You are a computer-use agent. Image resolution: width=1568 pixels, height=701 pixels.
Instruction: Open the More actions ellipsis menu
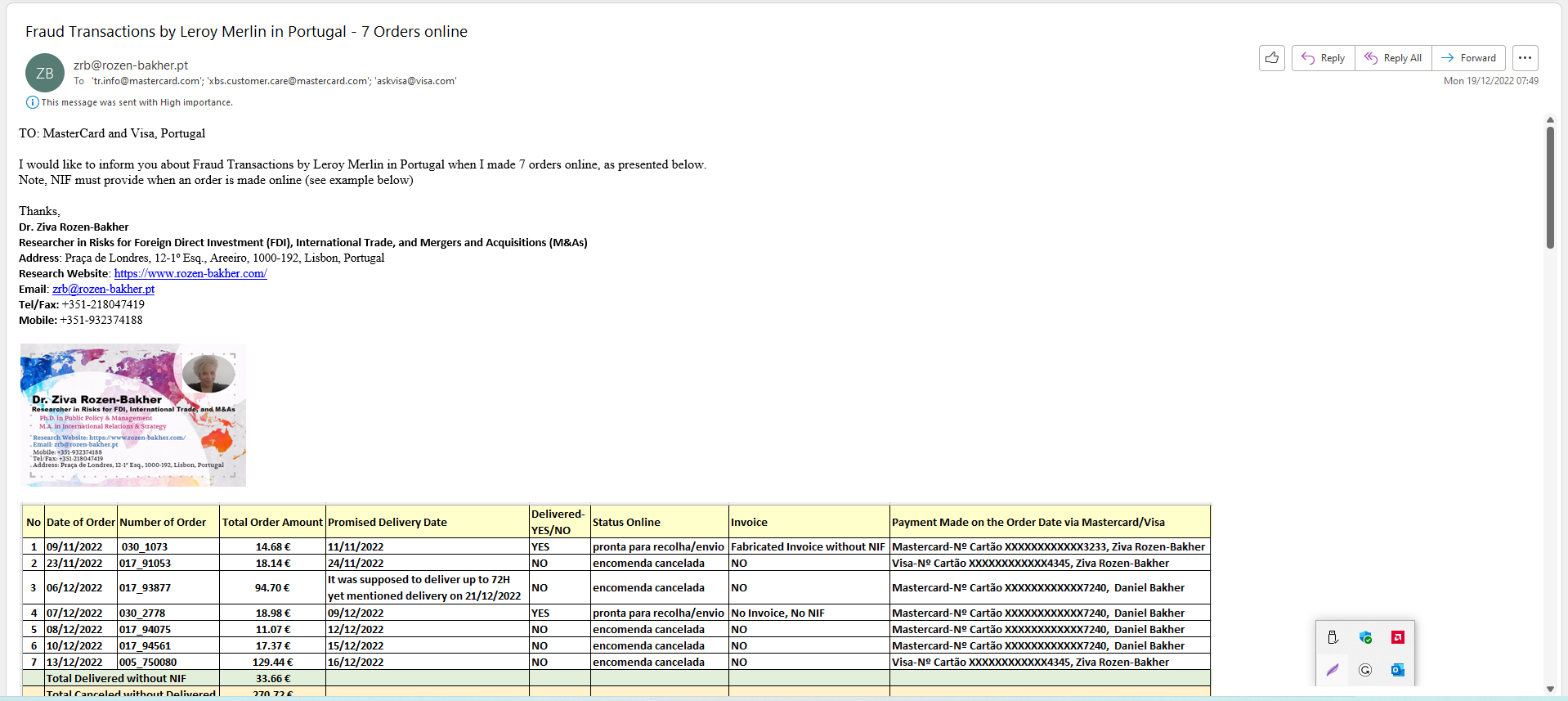click(1525, 58)
